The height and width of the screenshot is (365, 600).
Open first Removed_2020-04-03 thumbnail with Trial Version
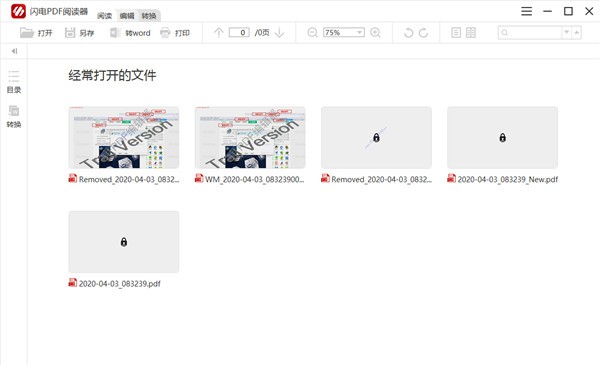(124, 137)
